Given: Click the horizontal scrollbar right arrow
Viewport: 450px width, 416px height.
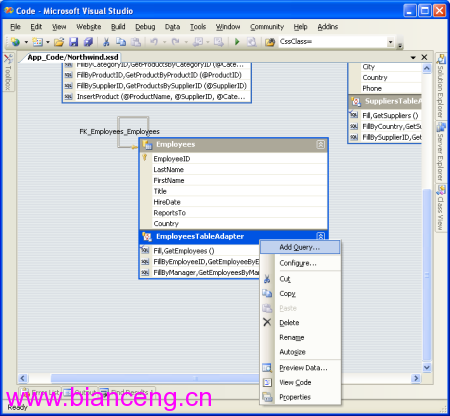Looking at the screenshot, I should click(416, 378).
